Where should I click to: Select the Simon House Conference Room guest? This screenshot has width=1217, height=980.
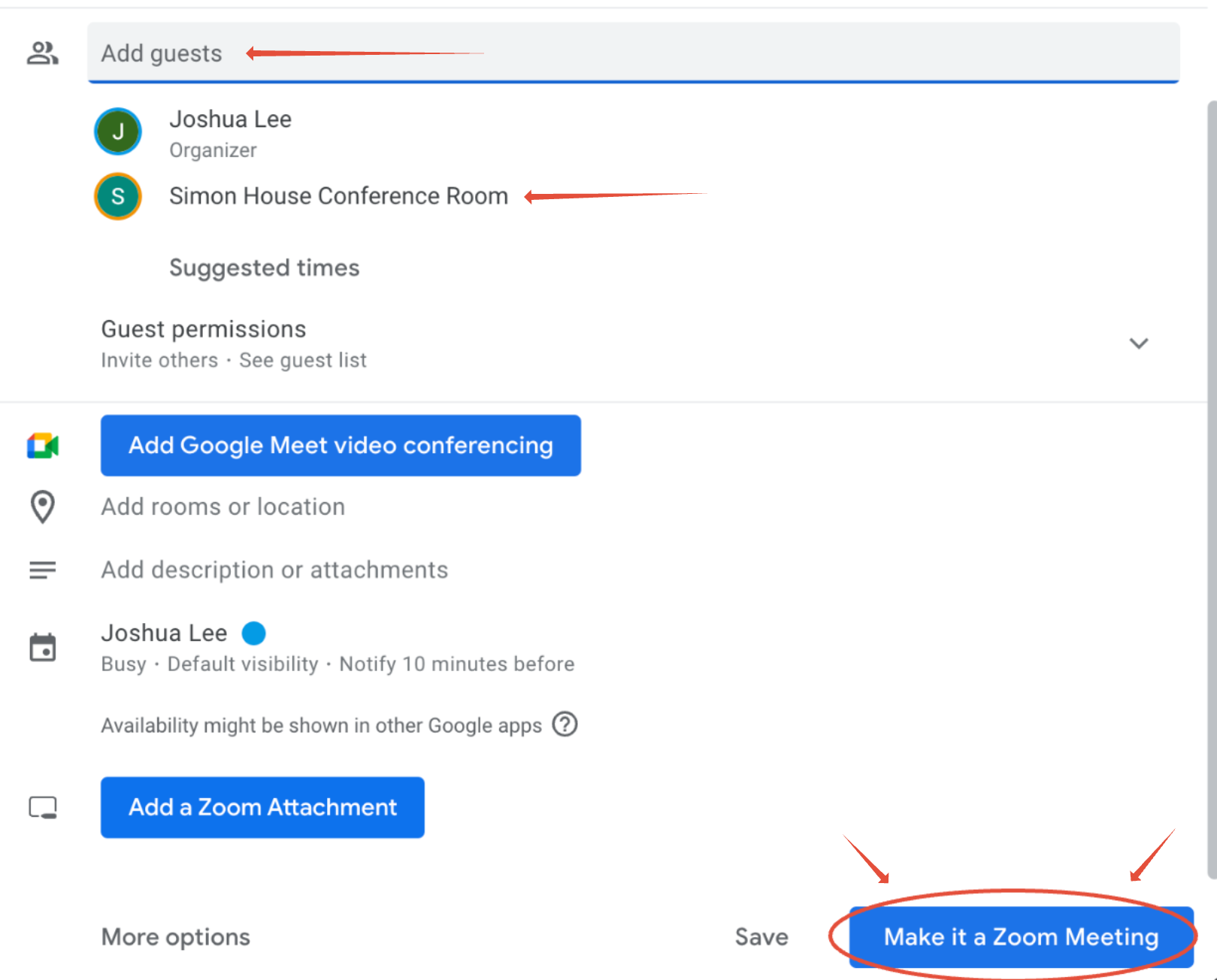pos(338,196)
